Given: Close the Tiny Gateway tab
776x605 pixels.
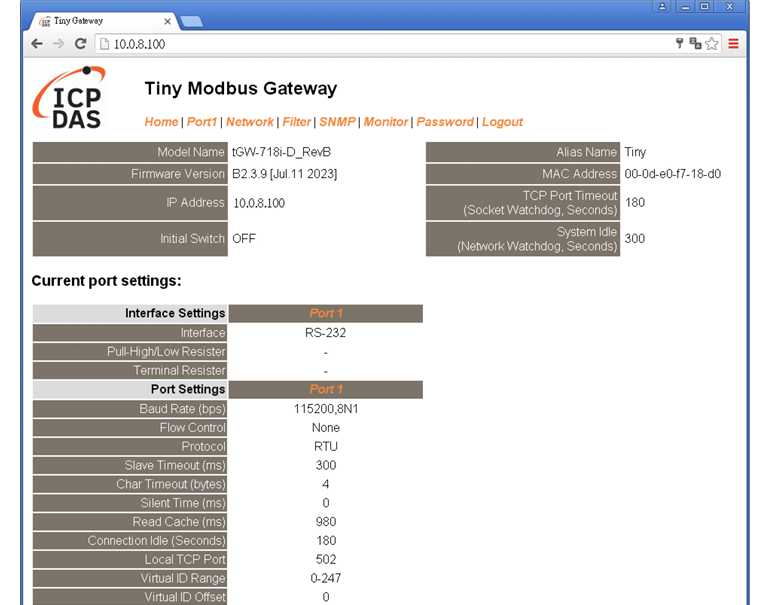Looking at the screenshot, I should [x=167, y=21].
